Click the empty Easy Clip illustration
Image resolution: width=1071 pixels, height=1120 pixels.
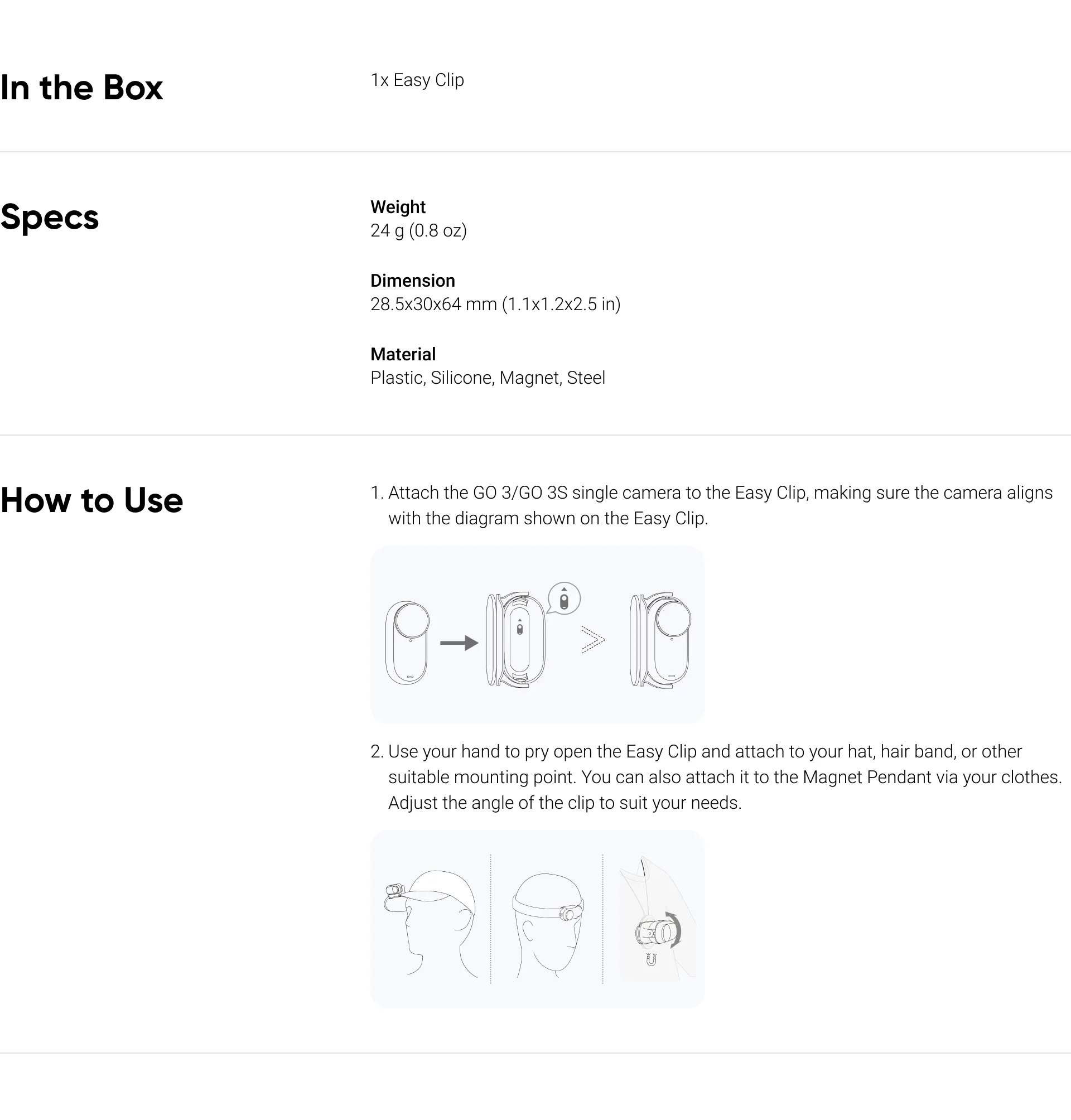515,640
